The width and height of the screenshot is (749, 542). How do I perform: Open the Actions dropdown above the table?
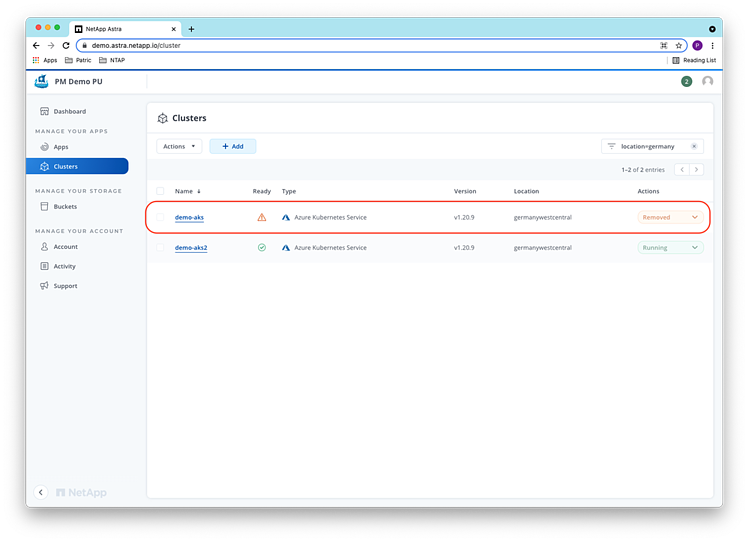pyautogui.click(x=179, y=146)
